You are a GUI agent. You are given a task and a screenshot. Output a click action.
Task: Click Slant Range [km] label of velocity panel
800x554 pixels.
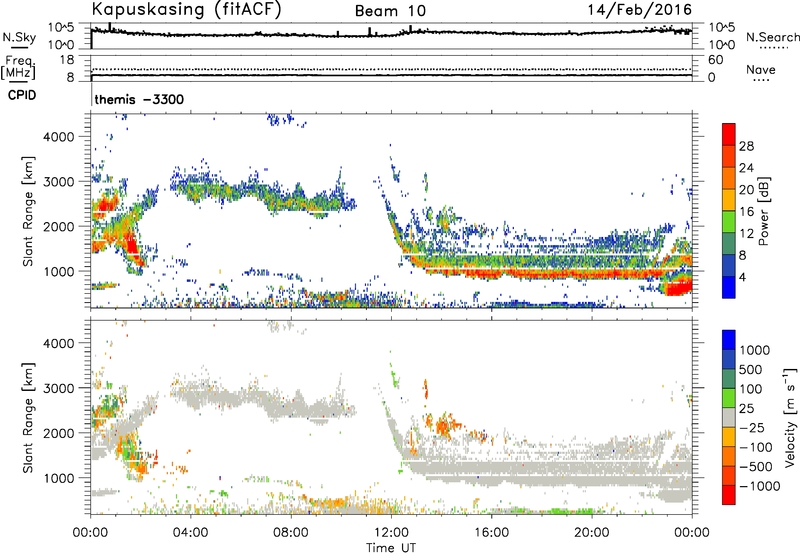[x=28, y=418]
